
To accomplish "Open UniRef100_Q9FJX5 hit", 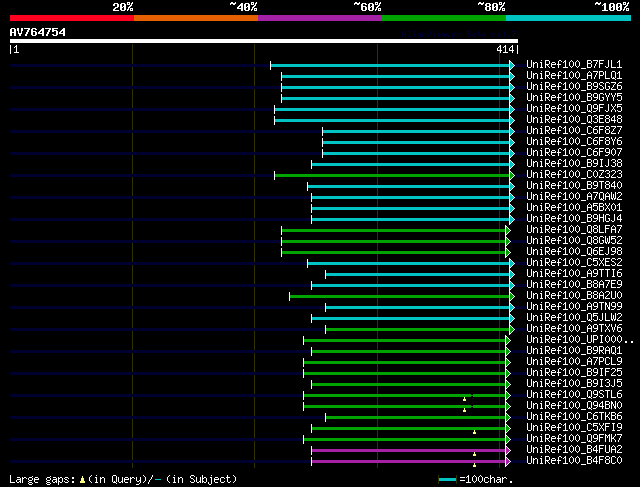I will (x=574, y=109).
